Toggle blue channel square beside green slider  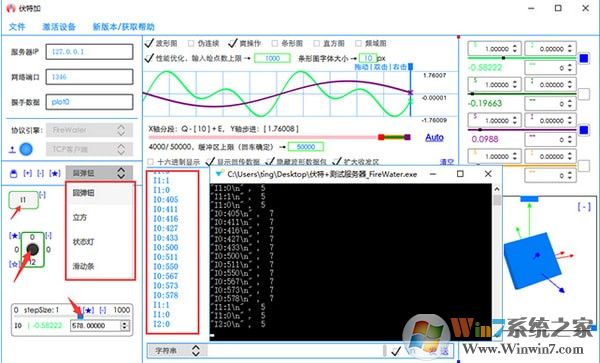pos(584,59)
